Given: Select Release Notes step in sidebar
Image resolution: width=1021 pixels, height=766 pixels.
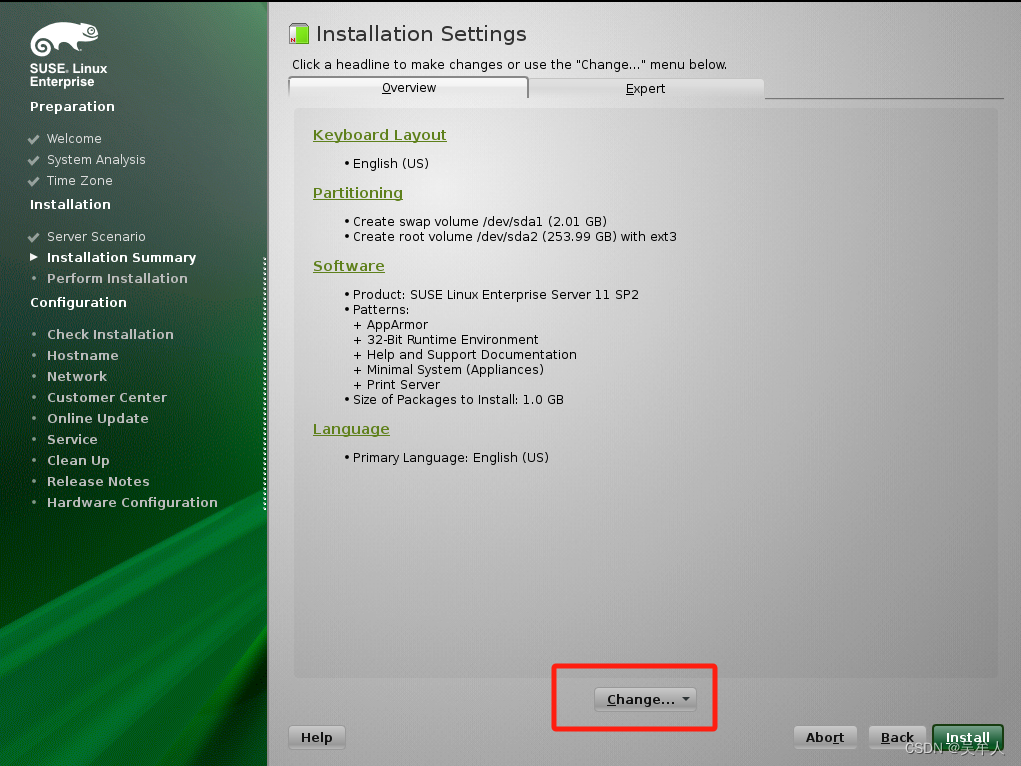Looking at the screenshot, I should (98, 481).
